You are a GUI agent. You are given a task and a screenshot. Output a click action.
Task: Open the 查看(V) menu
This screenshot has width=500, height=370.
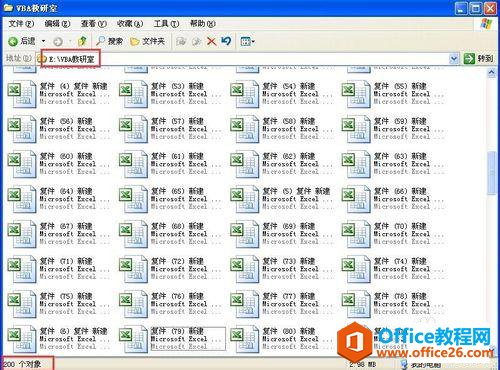(x=94, y=24)
